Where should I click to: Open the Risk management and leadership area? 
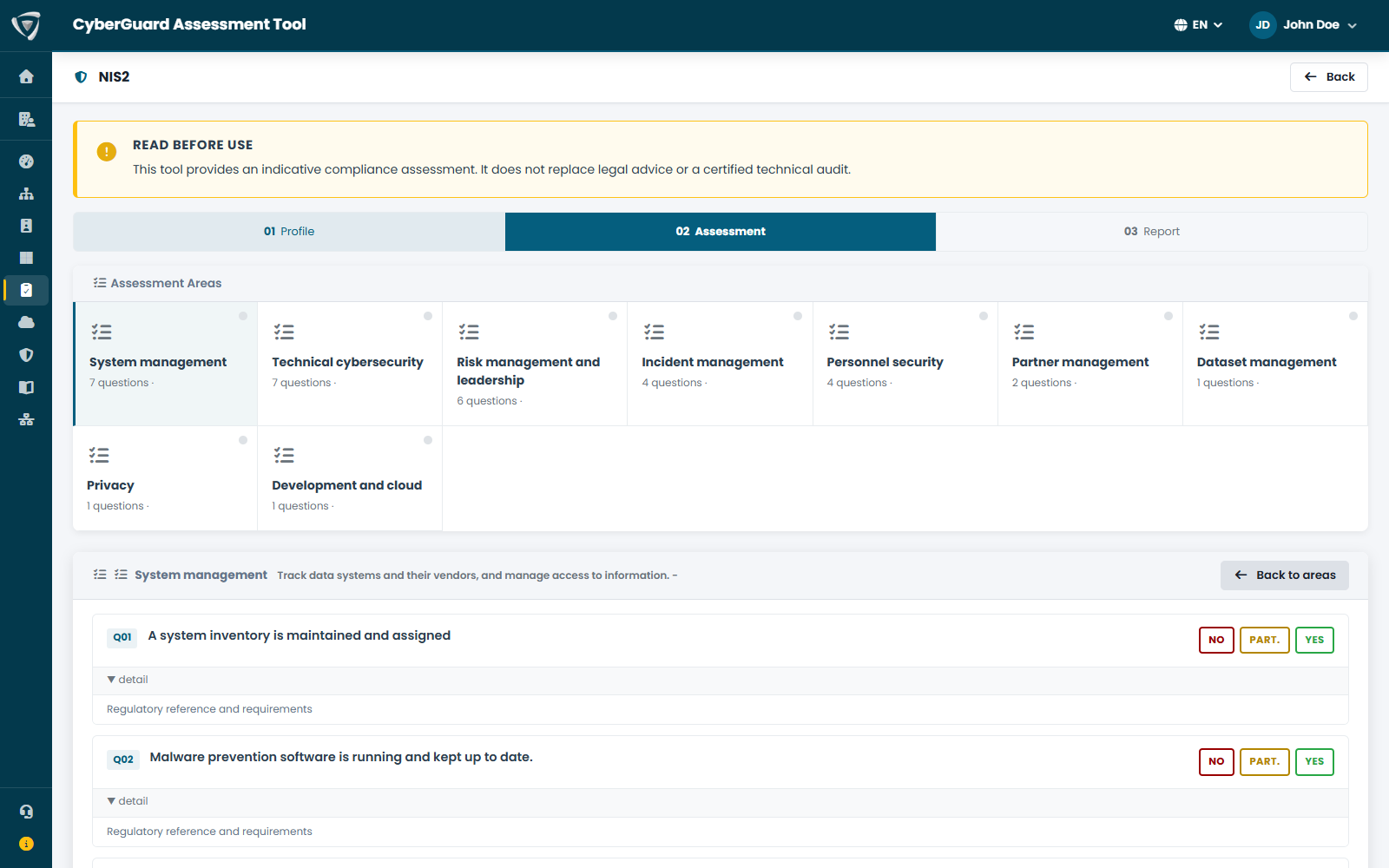tap(535, 364)
